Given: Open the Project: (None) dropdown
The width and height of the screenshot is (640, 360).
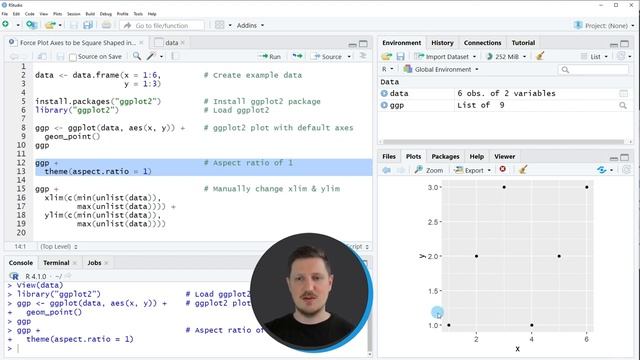Looking at the screenshot, I should [604, 25].
